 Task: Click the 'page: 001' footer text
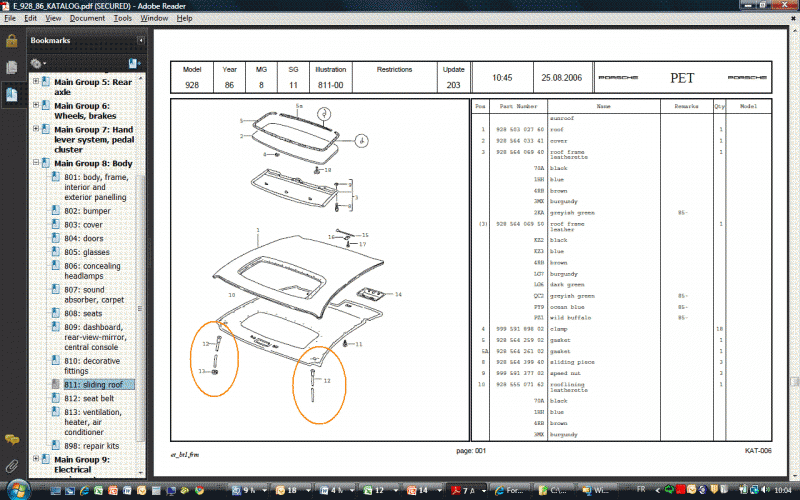point(471,451)
